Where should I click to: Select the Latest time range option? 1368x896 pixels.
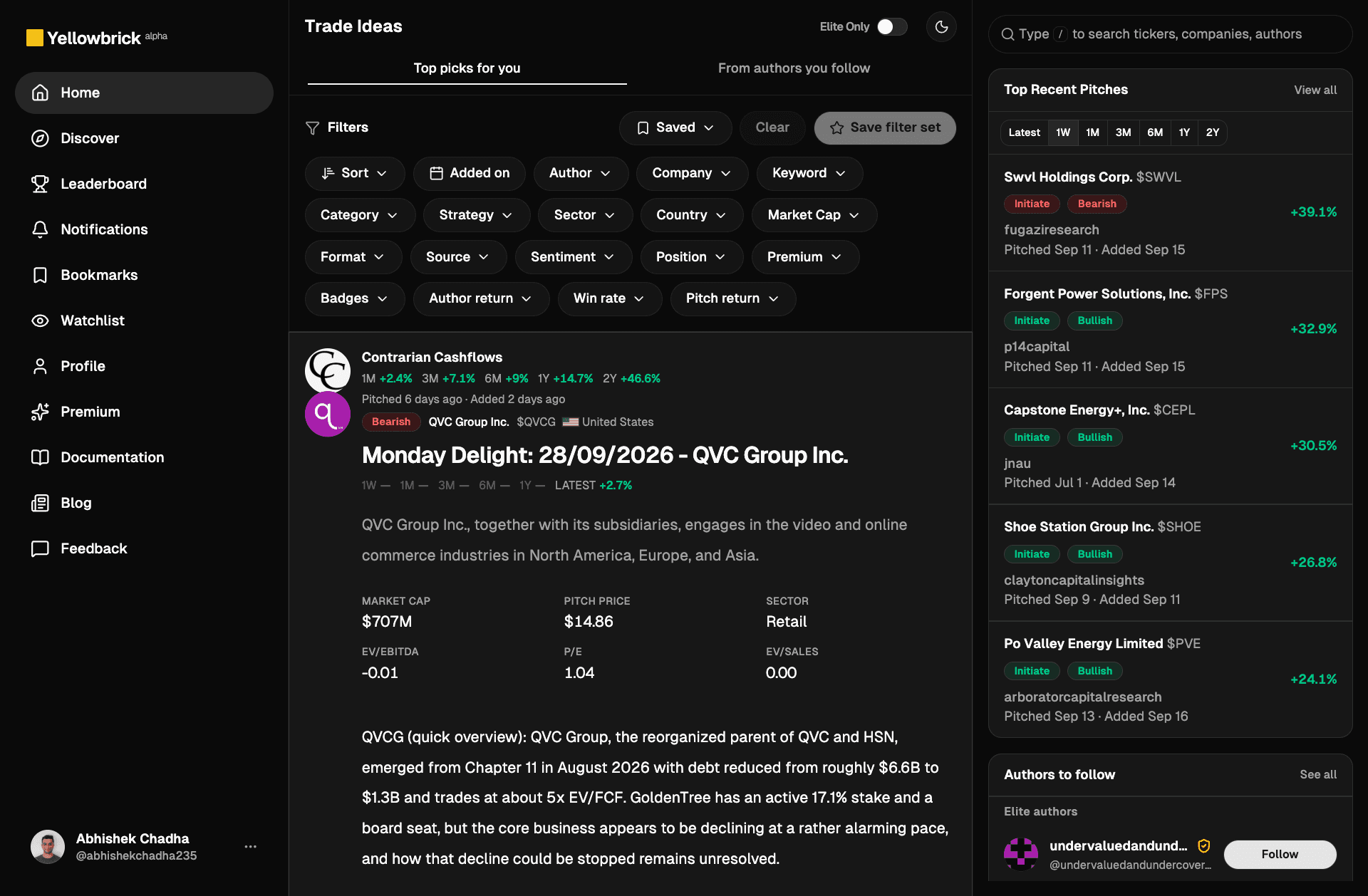click(x=1024, y=132)
